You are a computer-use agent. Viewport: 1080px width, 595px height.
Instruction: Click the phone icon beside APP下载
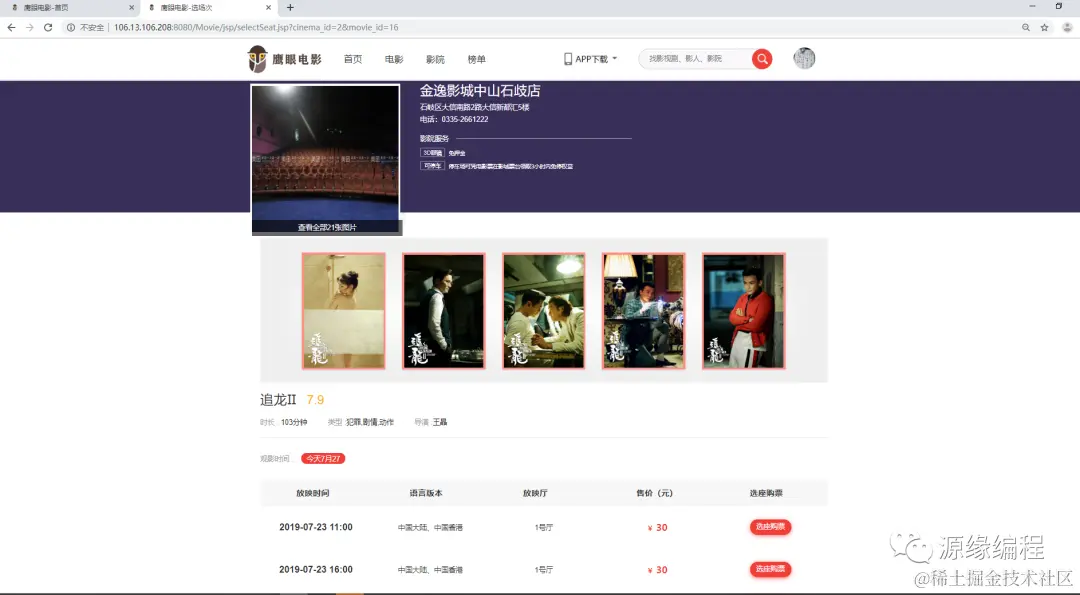pyautogui.click(x=568, y=59)
